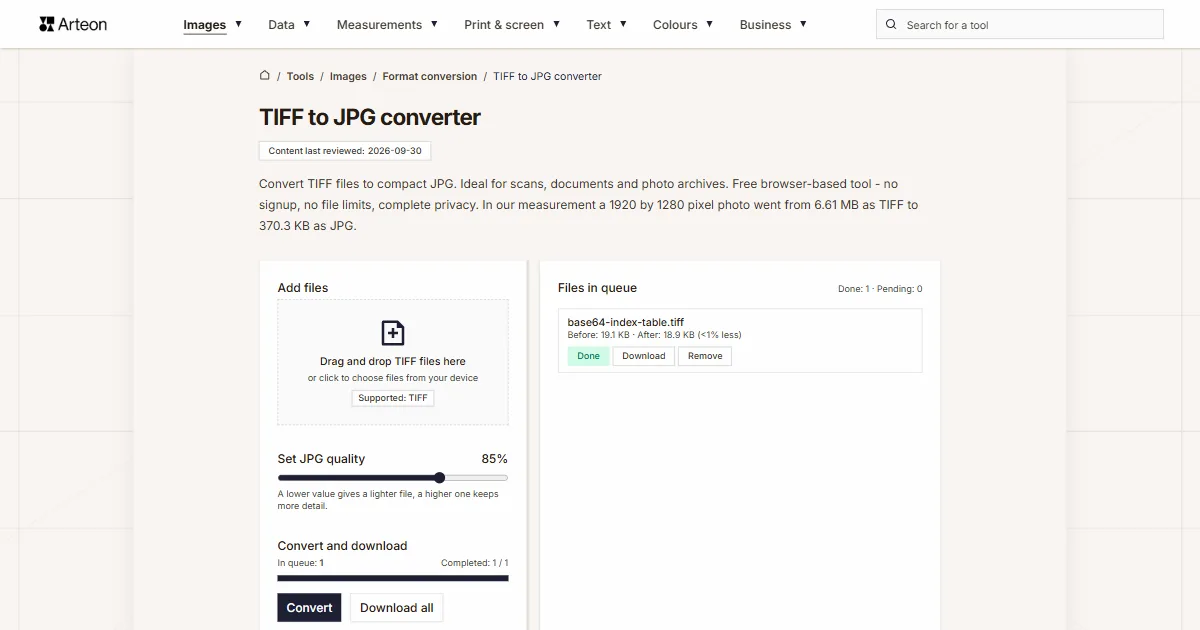1200x630 pixels.
Task: Click the Download all button
Action: [x=397, y=607]
